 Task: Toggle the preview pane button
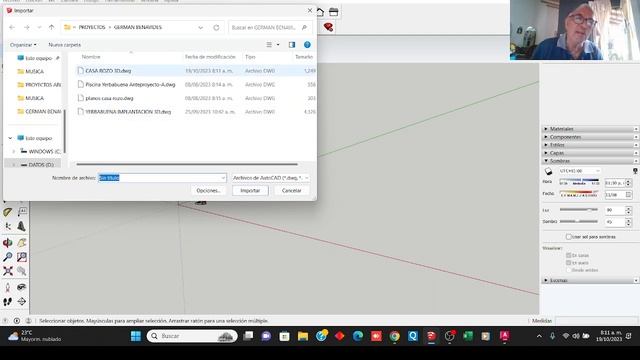click(x=292, y=44)
